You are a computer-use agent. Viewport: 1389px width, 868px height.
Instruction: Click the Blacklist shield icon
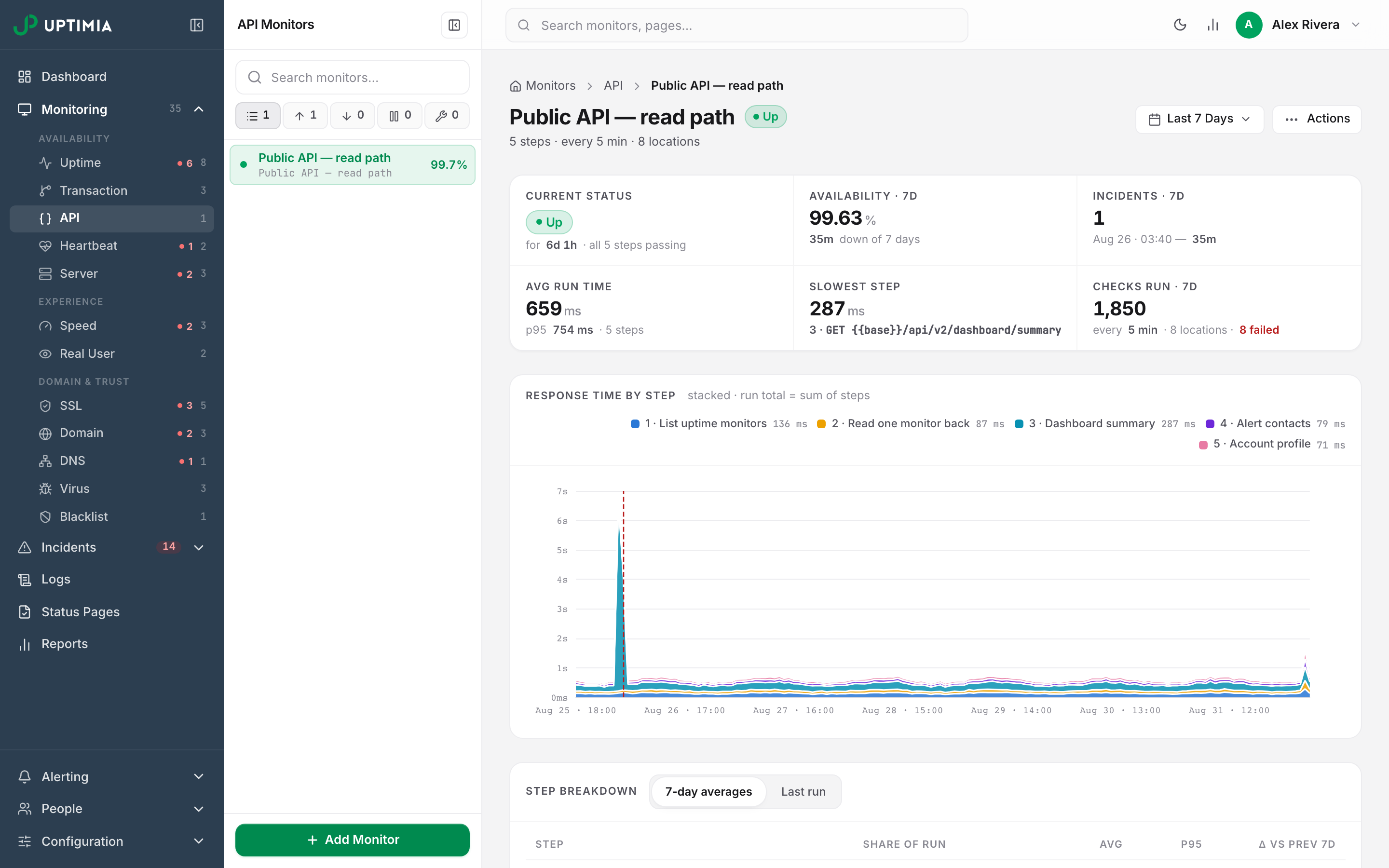[45, 516]
